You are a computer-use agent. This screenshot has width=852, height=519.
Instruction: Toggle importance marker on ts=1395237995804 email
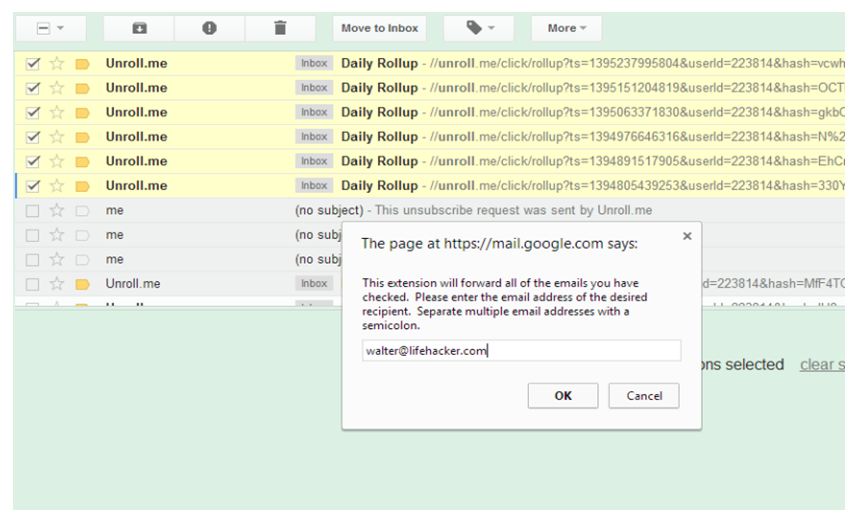pyautogui.click(x=82, y=64)
